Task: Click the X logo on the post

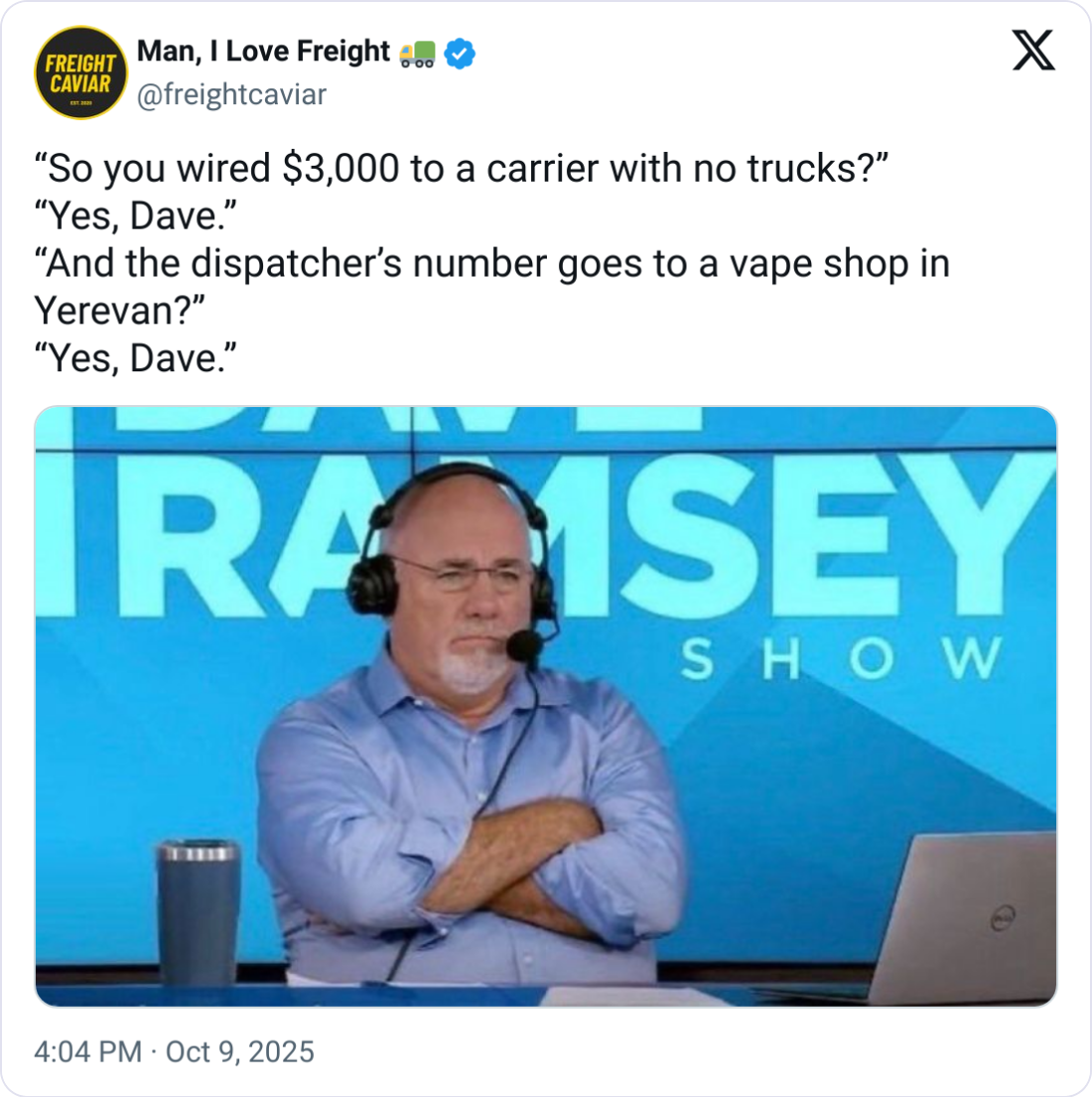Action: tap(1033, 51)
